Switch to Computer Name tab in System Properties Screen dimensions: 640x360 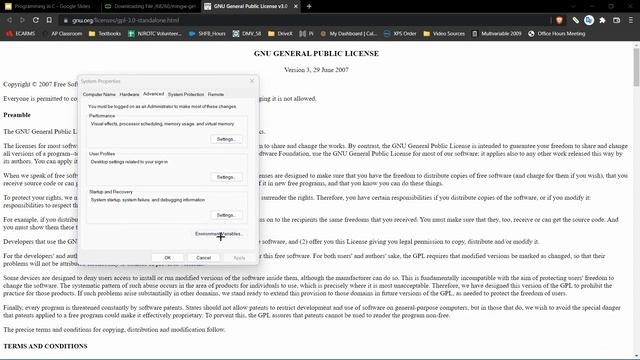[x=99, y=94]
